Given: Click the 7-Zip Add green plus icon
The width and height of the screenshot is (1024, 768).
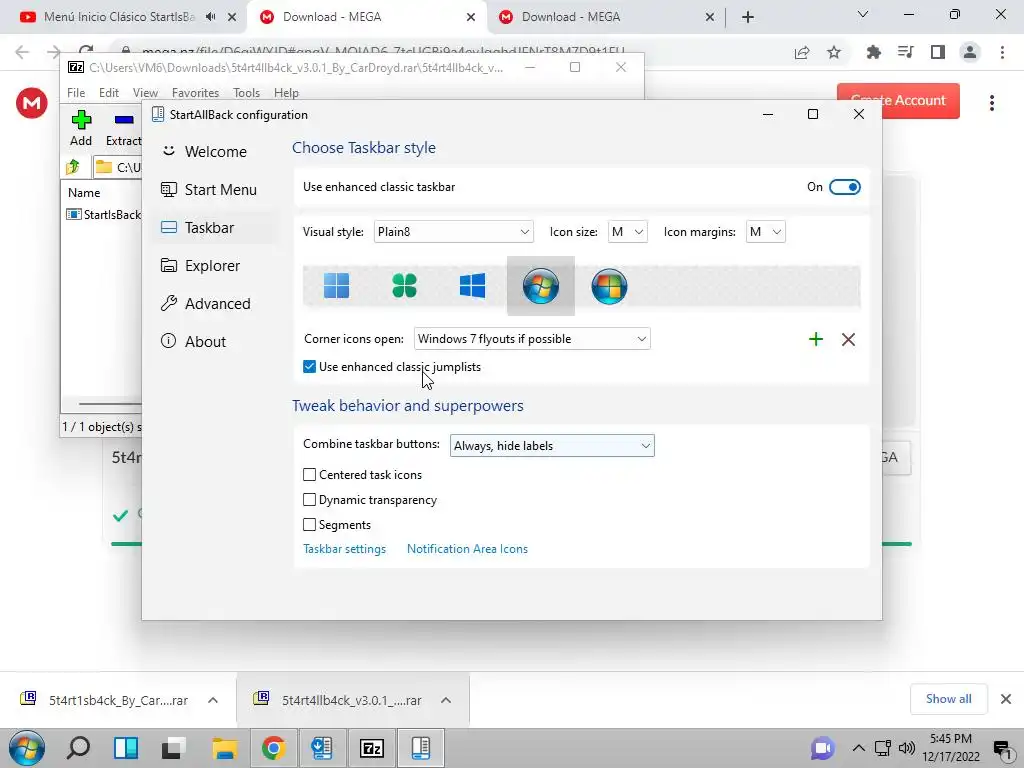Looking at the screenshot, I should pos(81,120).
